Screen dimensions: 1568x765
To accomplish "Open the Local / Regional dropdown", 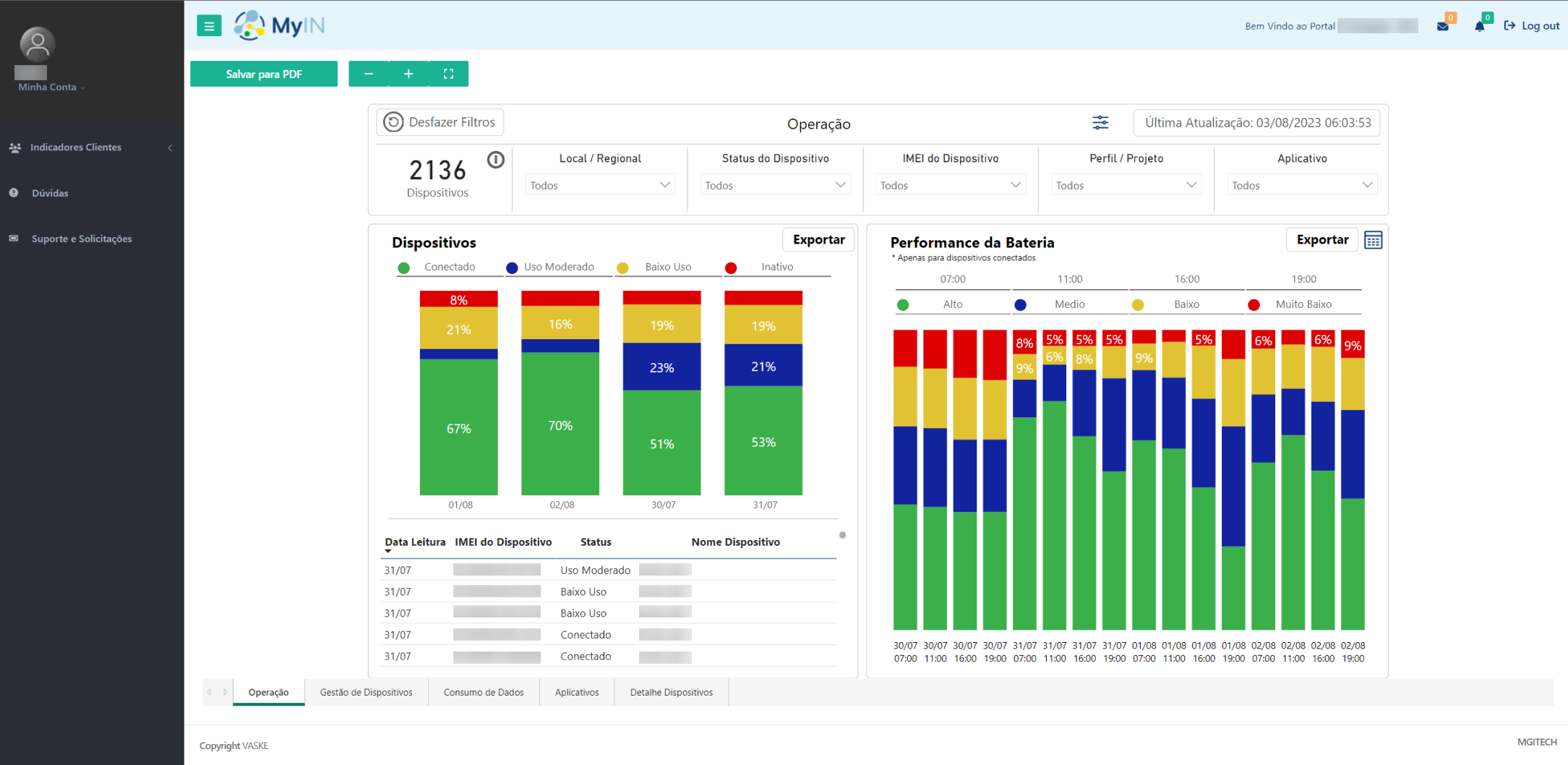I will coord(599,185).
